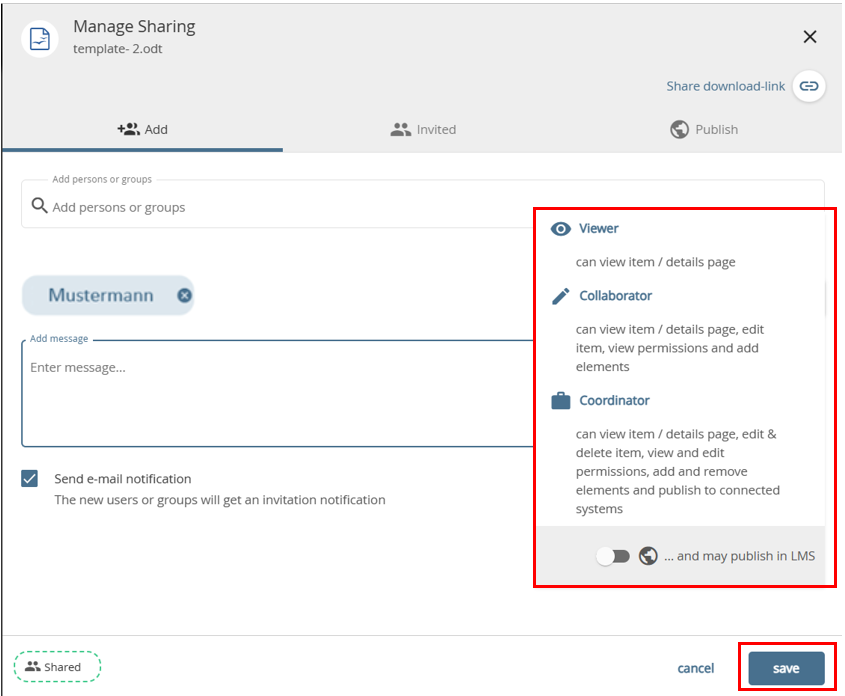The width and height of the screenshot is (845, 696).
Task: Pick the Coordinator permission role
Action: (614, 401)
